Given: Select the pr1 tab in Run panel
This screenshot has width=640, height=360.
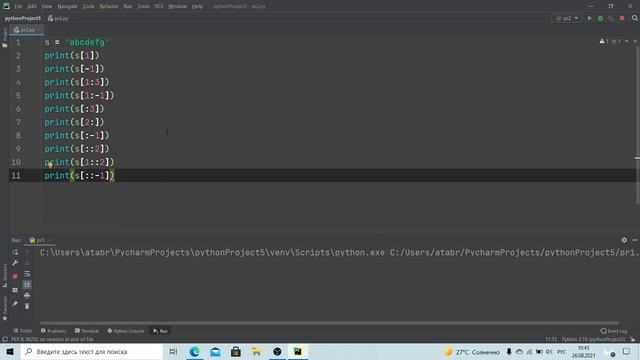Looking at the screenshot, I should tap(40, 240).
